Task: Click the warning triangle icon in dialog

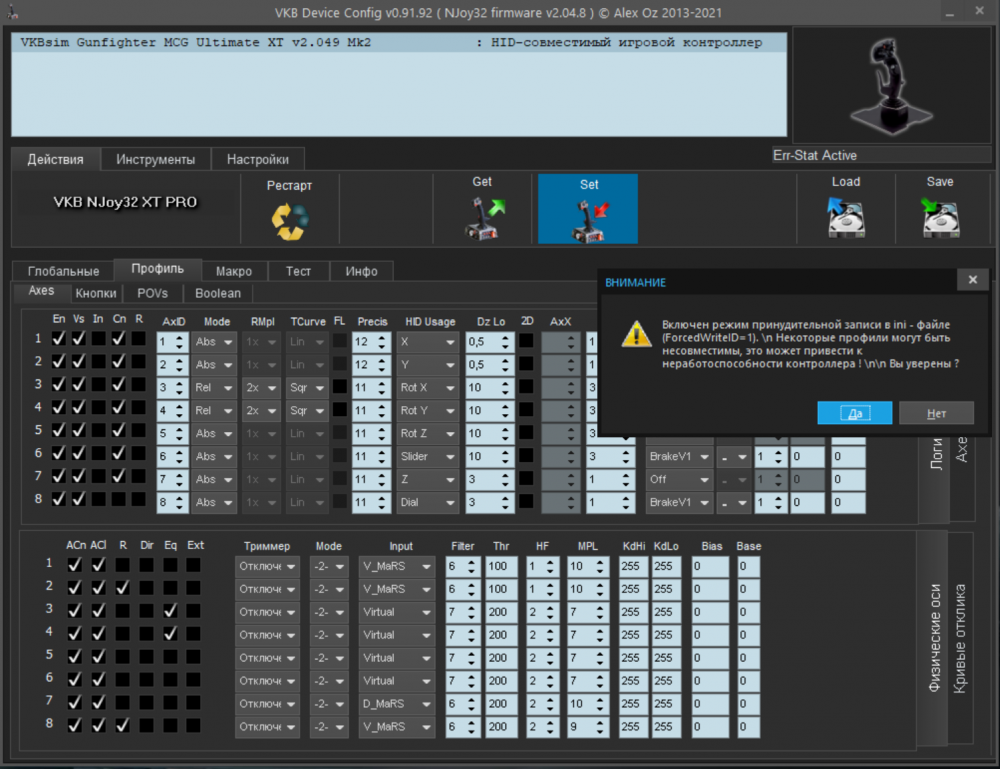Action: [x=636, y=334]
